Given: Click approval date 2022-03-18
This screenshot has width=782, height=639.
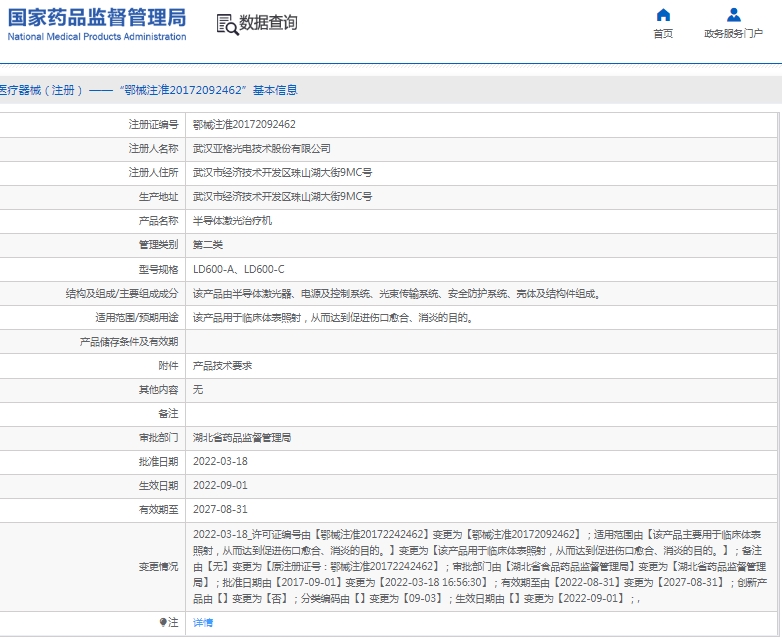Looking at the screenshot, I should [220, 461].
